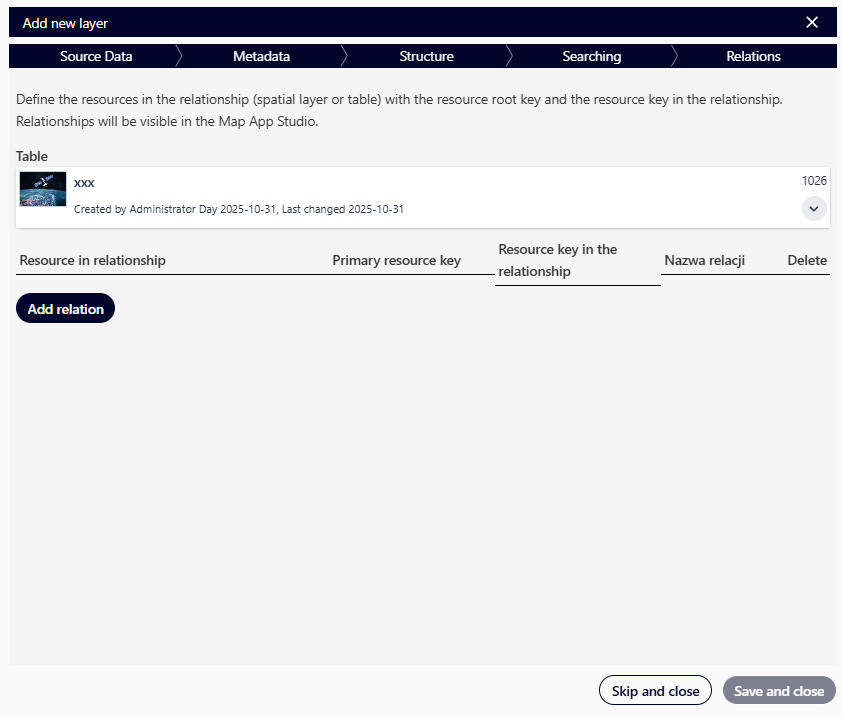Click the Save and close button

click(x=779, y=690)
